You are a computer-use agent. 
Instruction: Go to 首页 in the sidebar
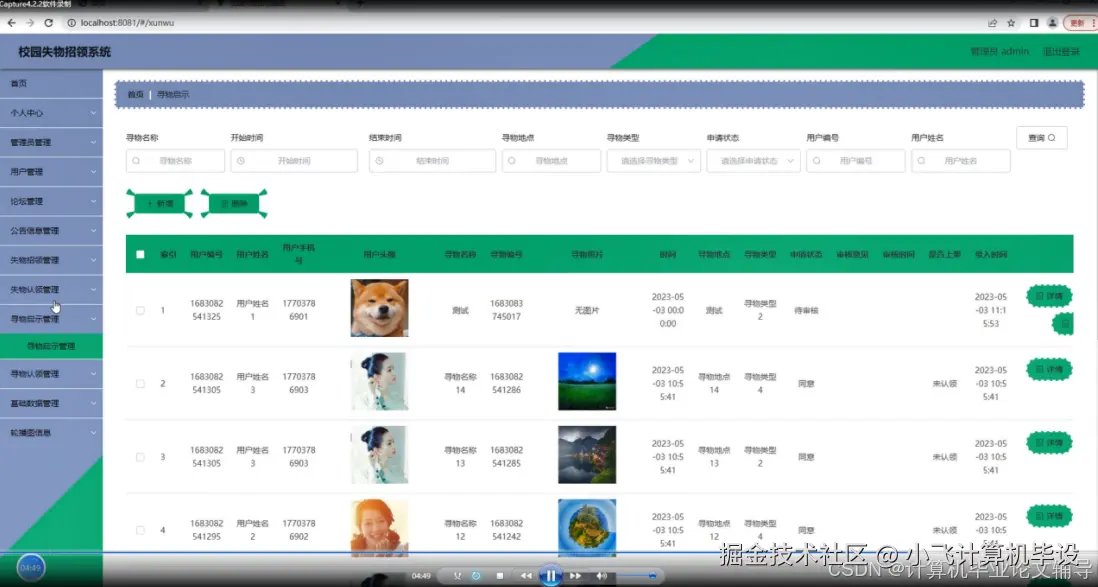pos(51,83)
